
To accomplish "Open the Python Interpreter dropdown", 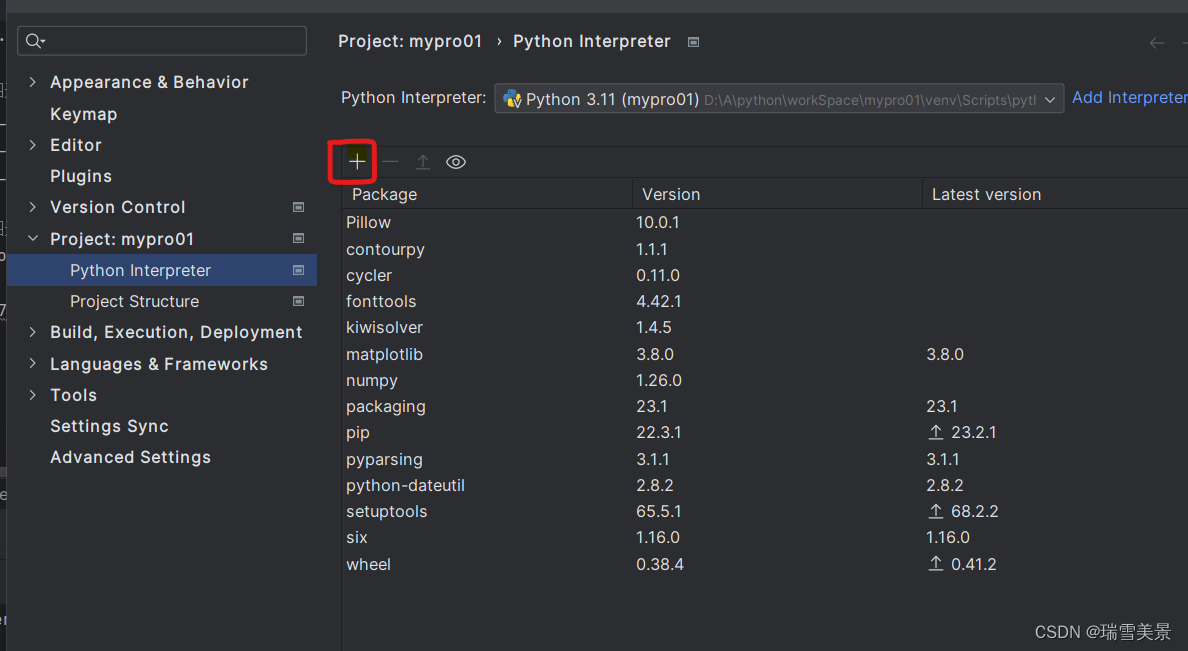I will coord(779,99).
